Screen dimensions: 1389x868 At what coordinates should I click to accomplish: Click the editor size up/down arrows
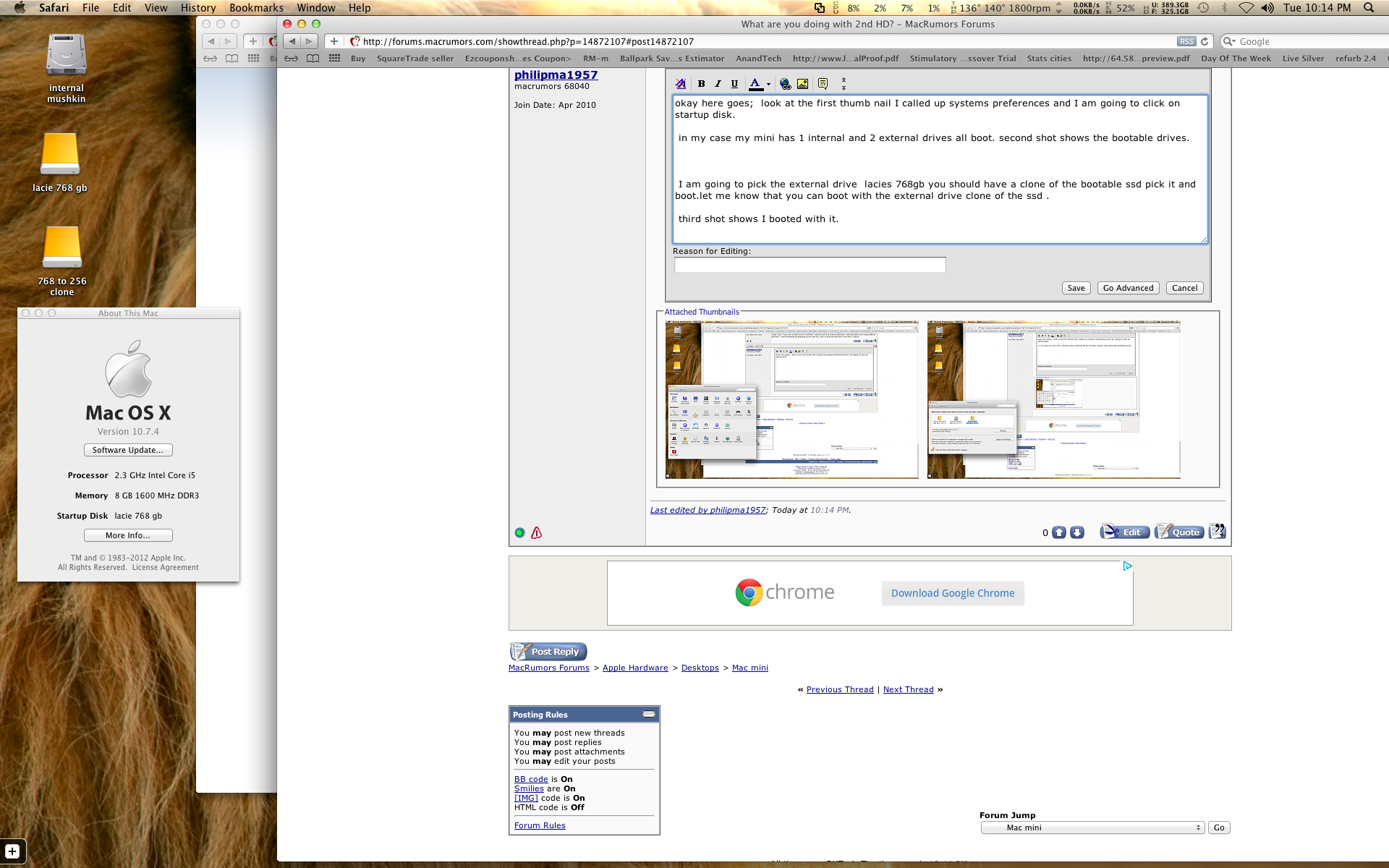844,84
